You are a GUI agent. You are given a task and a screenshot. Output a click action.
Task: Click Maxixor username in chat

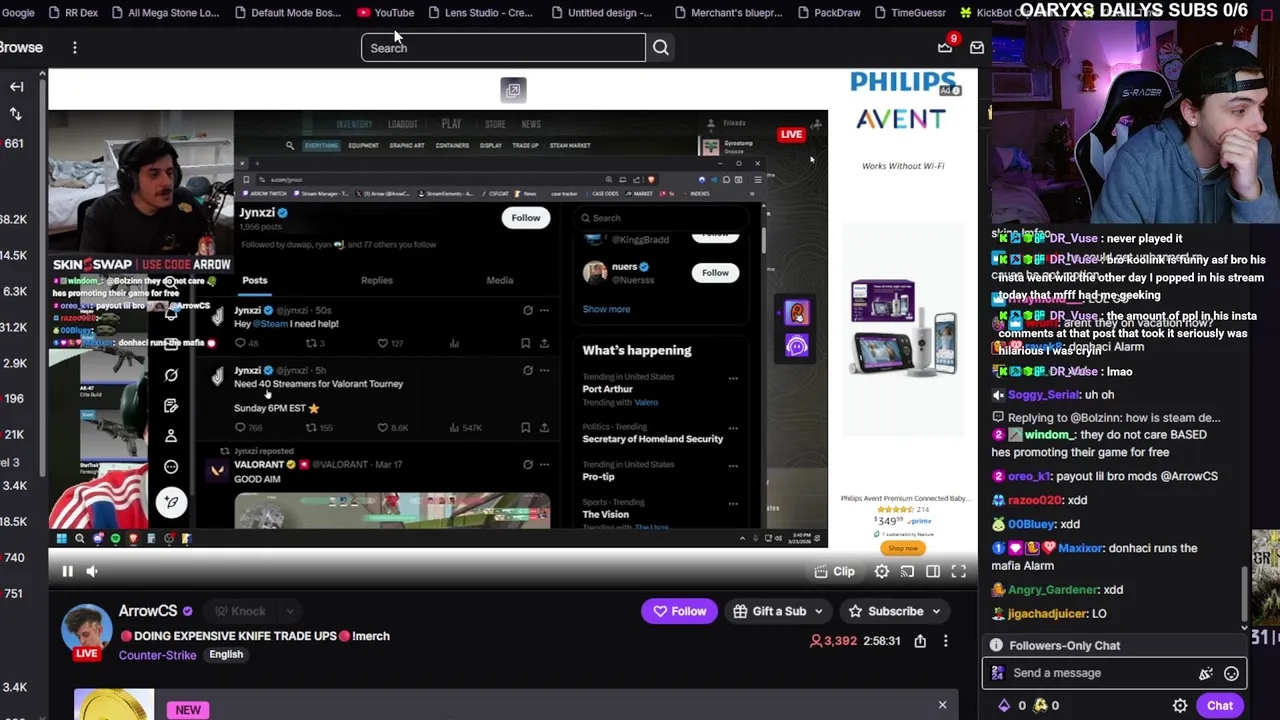1080,548
